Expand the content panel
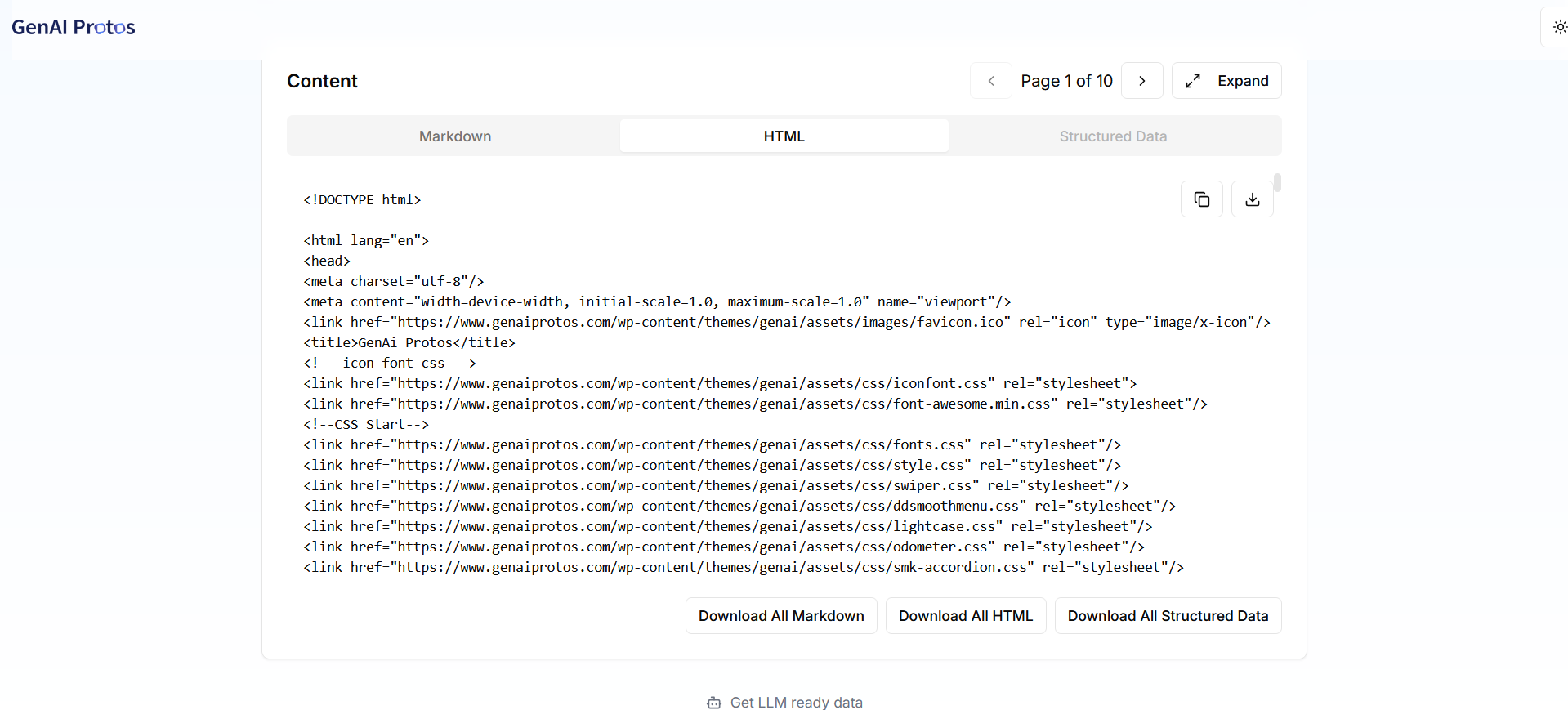The width and height of the screenshot is (1568, 710). point(1226,81)
